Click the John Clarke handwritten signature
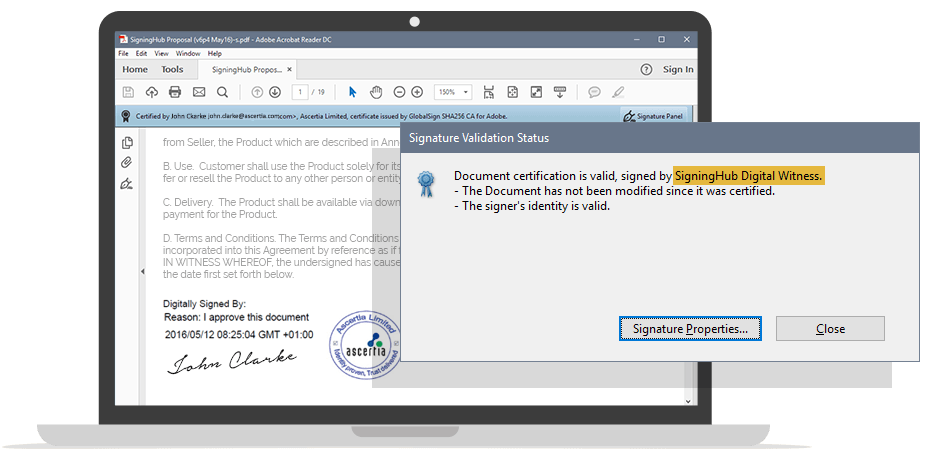Screen dimensions: 927x470 click(x=231, y=360)
